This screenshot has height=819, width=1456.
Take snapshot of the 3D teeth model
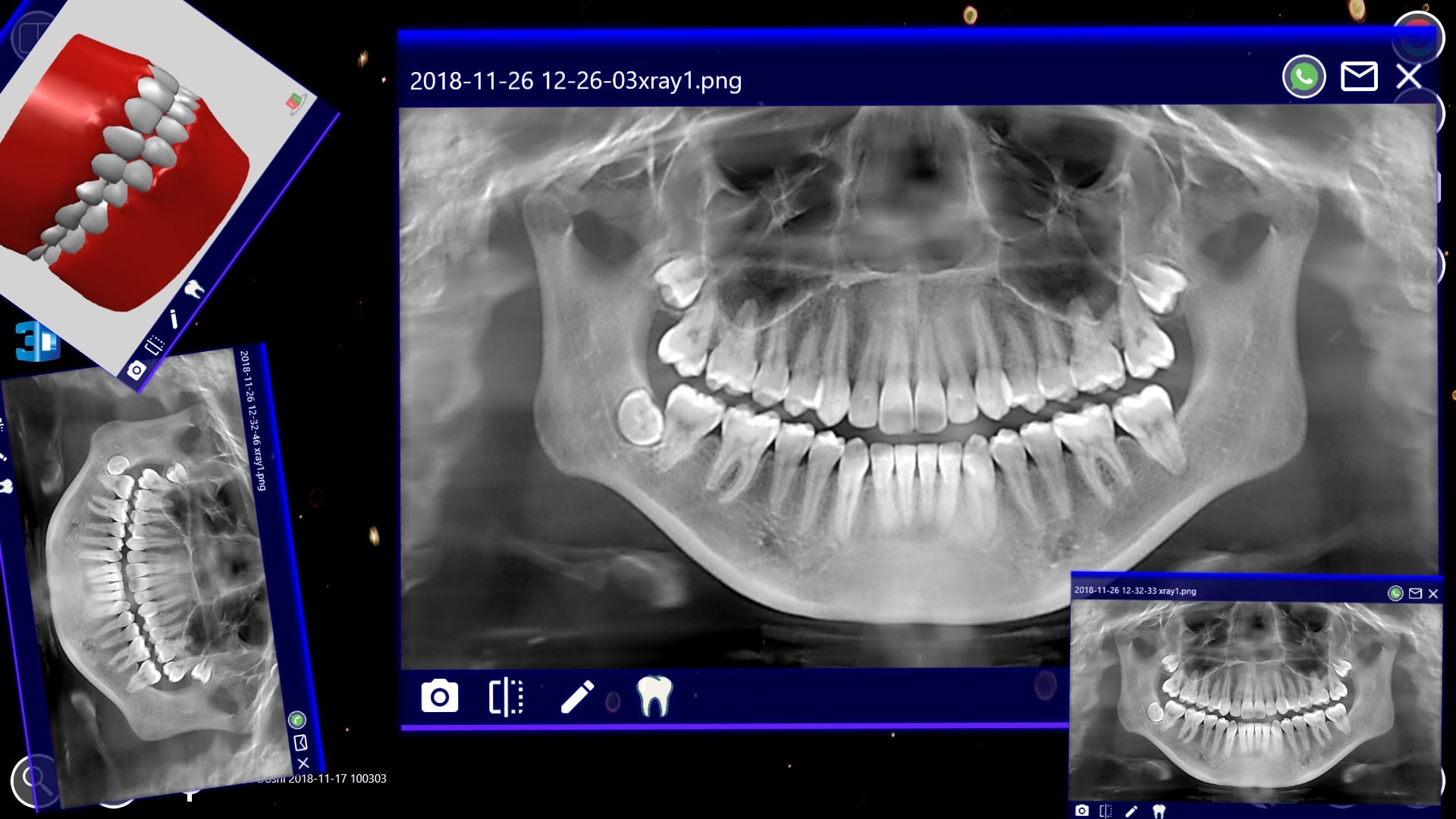pyautogui.click(x=136, y=370)
